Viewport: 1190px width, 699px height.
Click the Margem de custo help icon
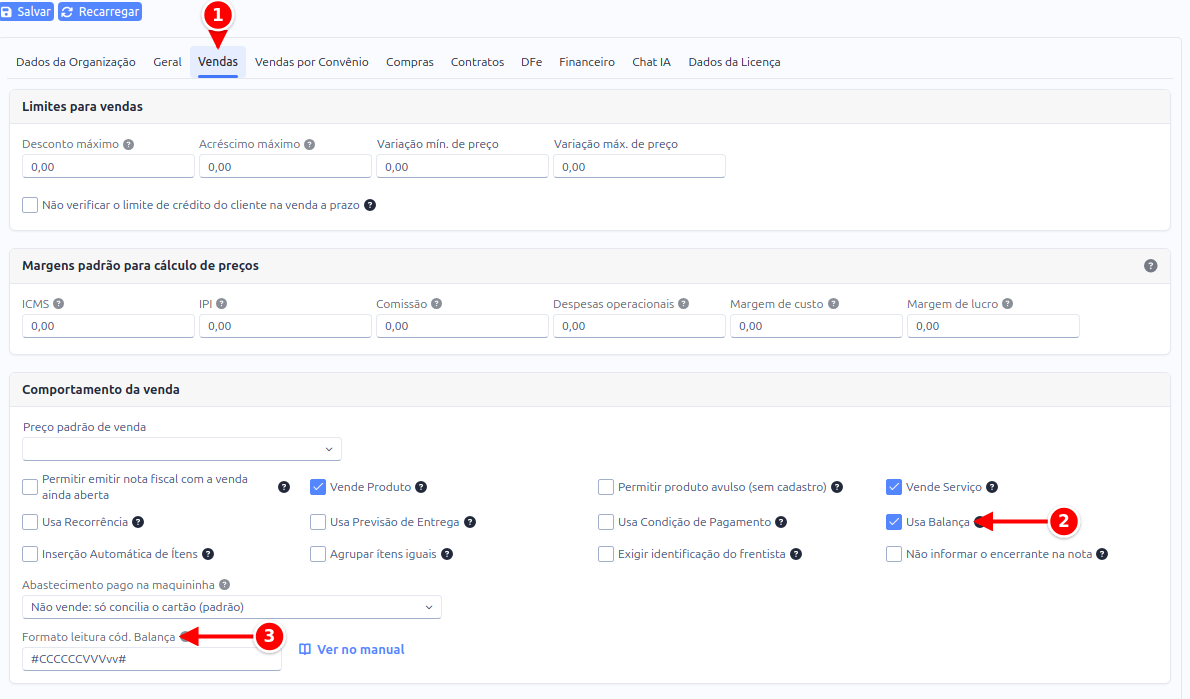click(x=833, y=304)
